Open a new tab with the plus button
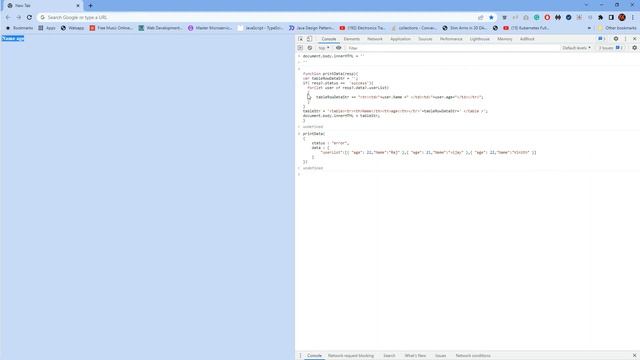 (x=91, y=6)
